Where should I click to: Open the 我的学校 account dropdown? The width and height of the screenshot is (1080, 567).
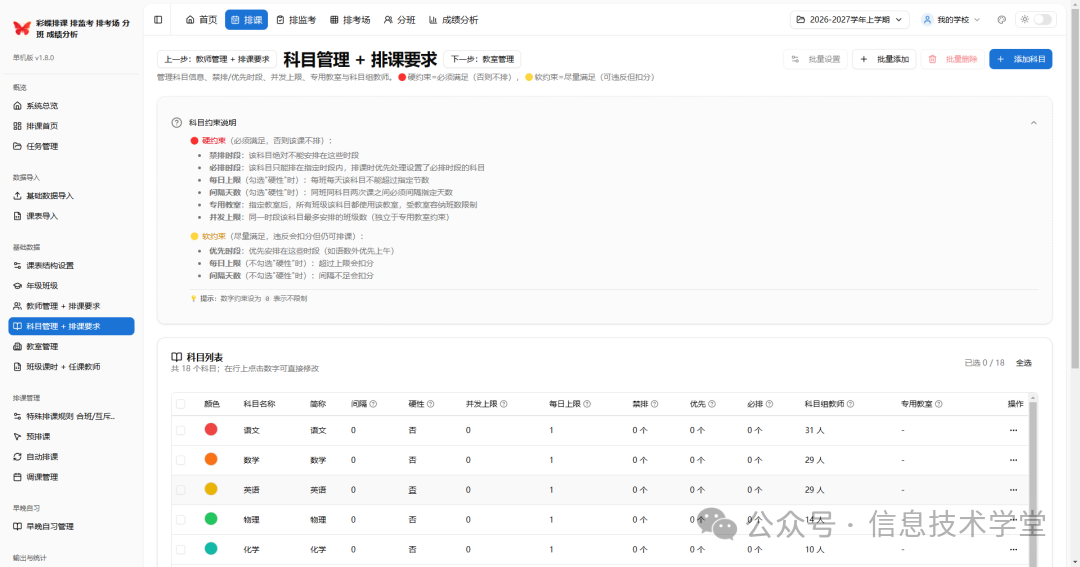pyautogui.click(x=951, y=20)
